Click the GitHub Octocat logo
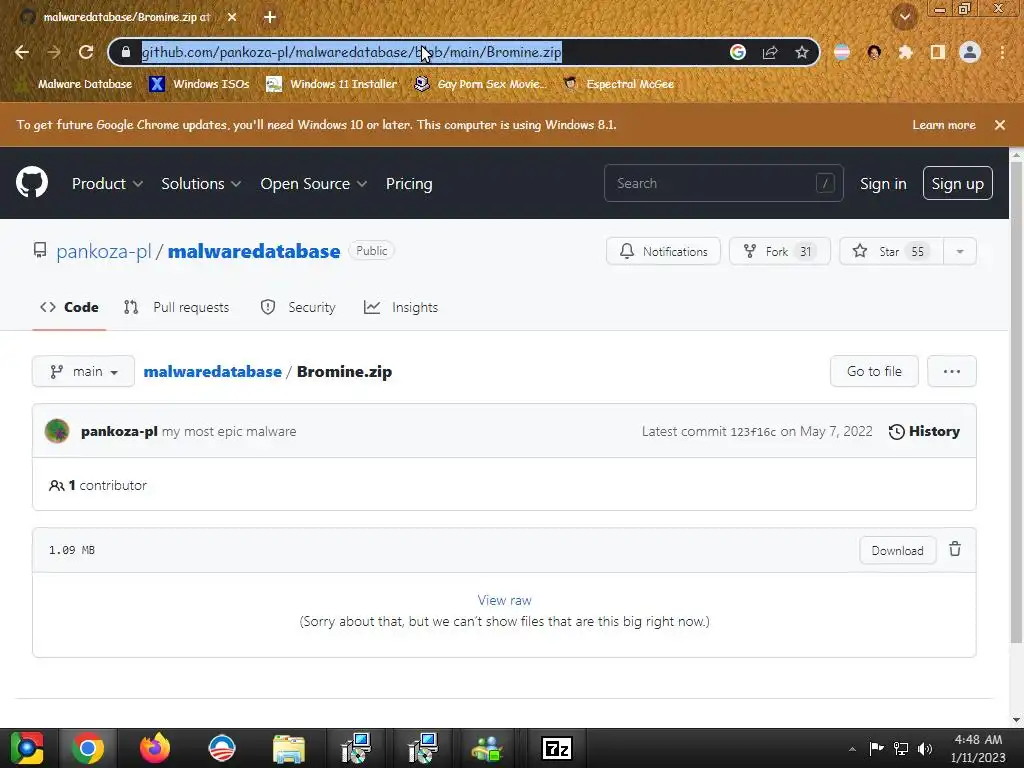The image size is (1024, 768). (x=32, y=183)
